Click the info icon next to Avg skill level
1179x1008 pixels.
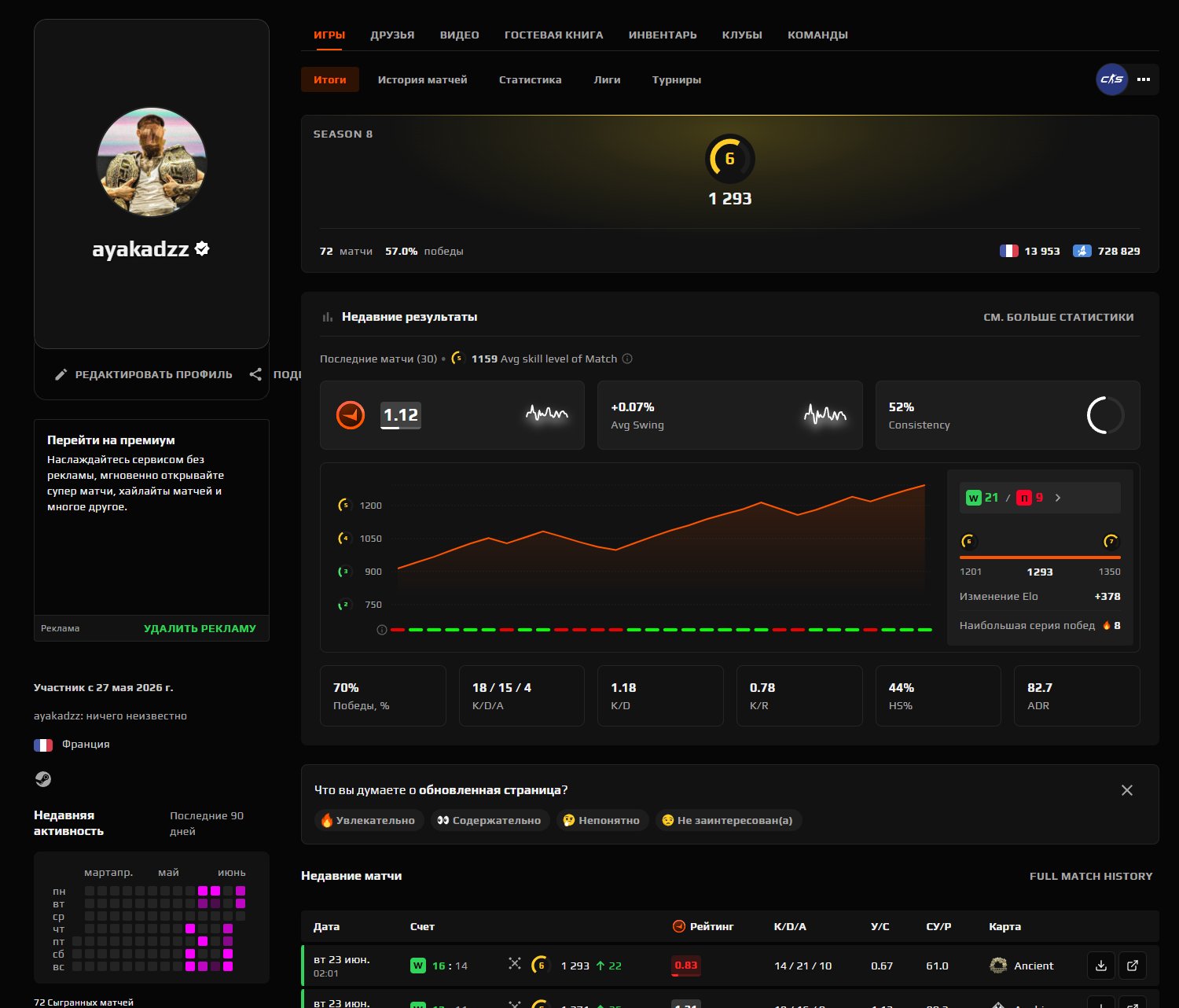(x=627, y=359)
